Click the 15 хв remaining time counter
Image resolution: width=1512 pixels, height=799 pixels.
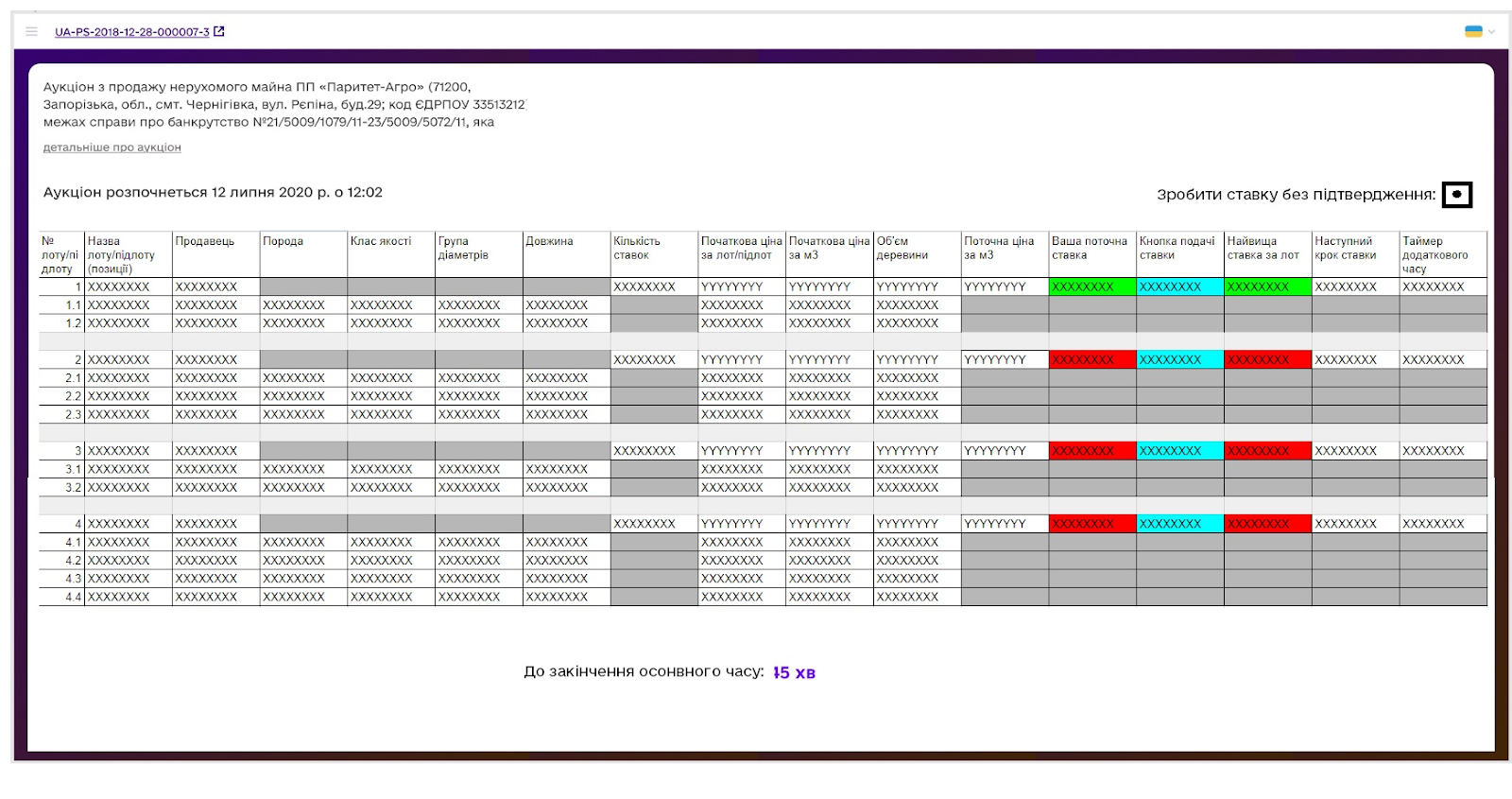pos(794,672)
